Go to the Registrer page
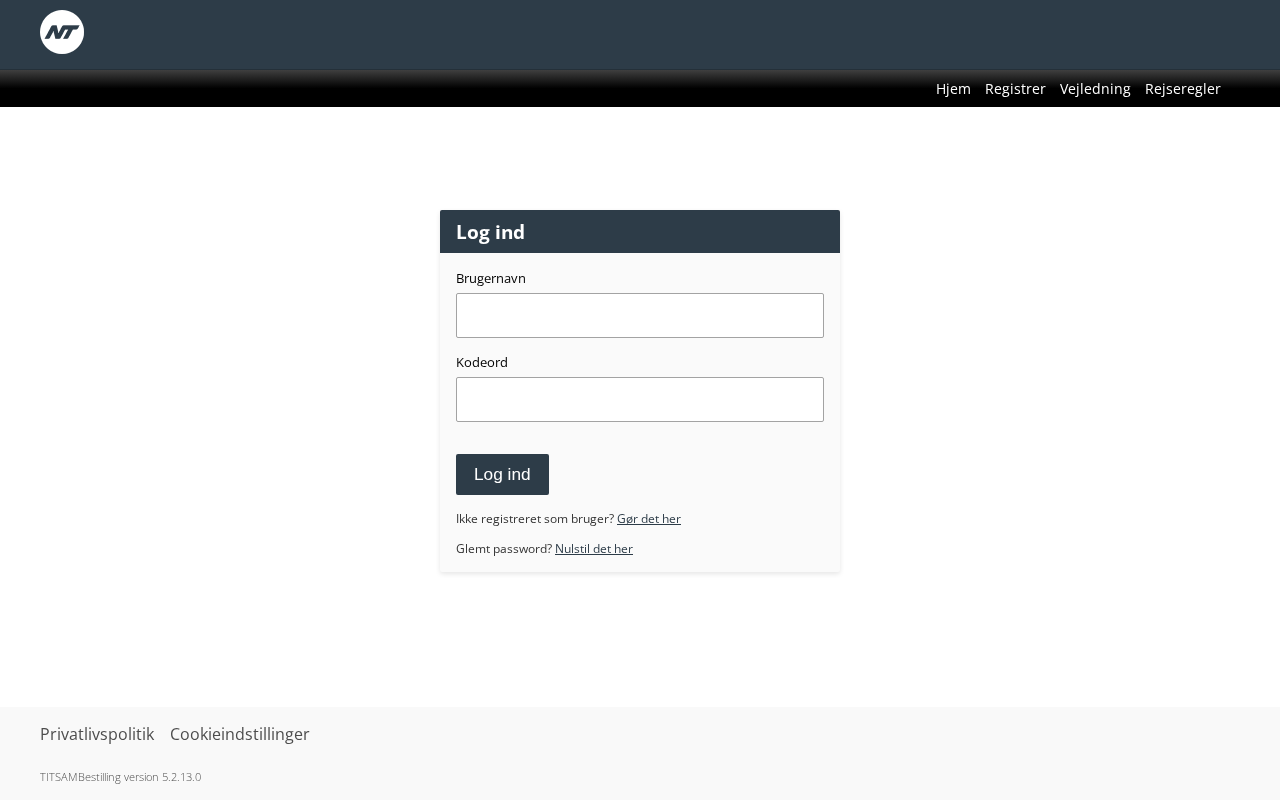Screen dimensions: 1280x800 tap(1015, 88)
